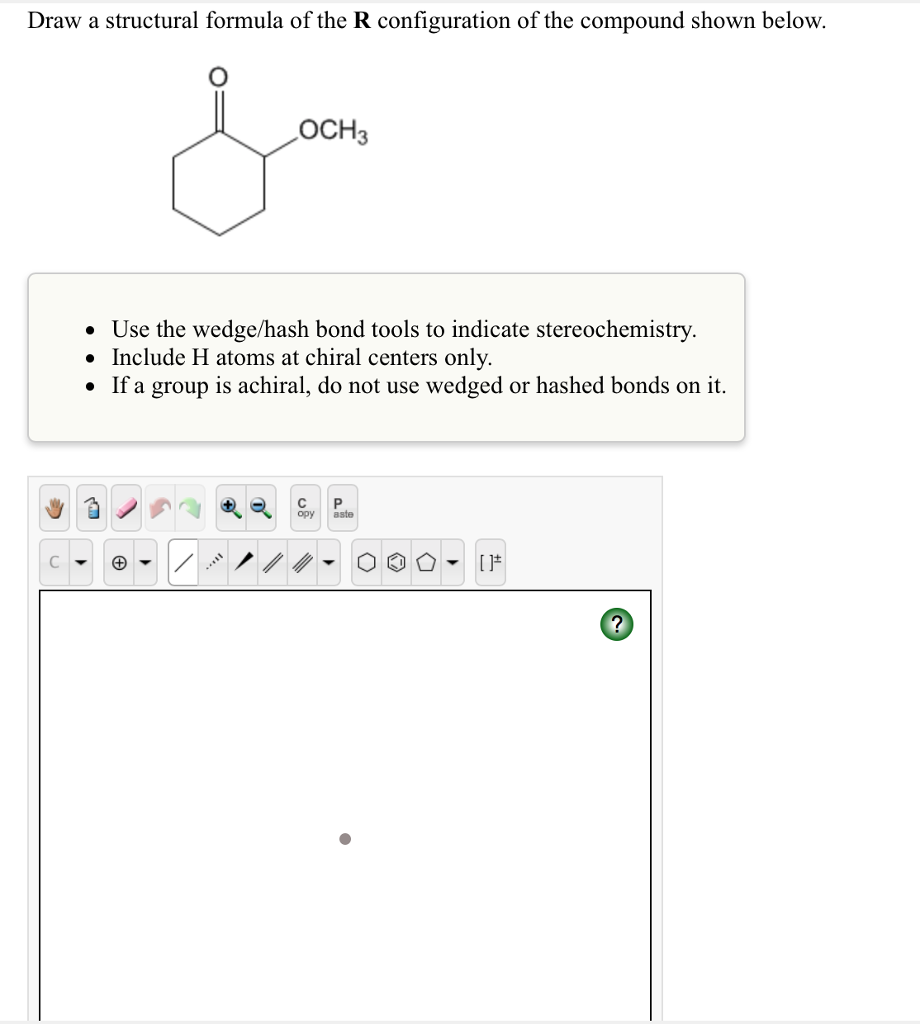The image size is (920, 1024).
Task: Click the zoom in magnifier icon
Action: [230, 507]
